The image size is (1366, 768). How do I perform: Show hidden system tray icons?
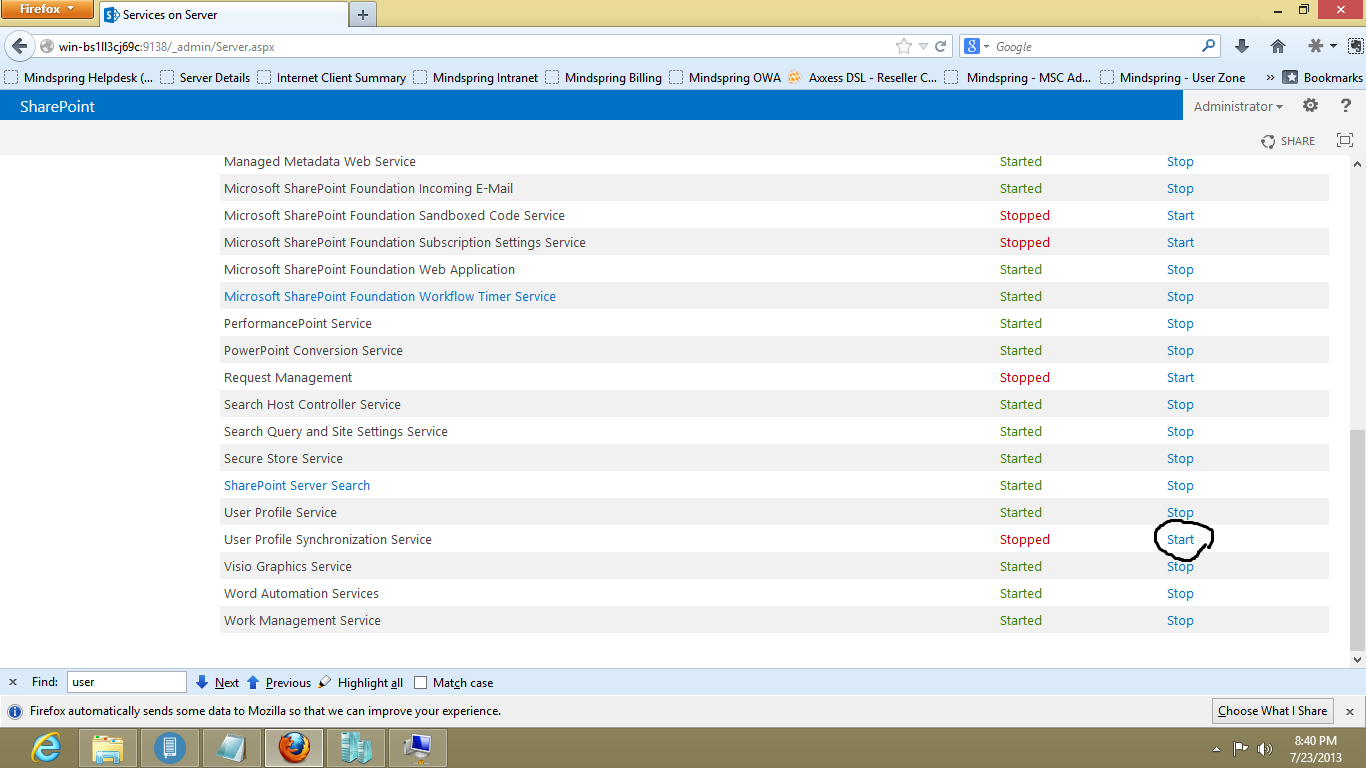(x=1216, y=748)
